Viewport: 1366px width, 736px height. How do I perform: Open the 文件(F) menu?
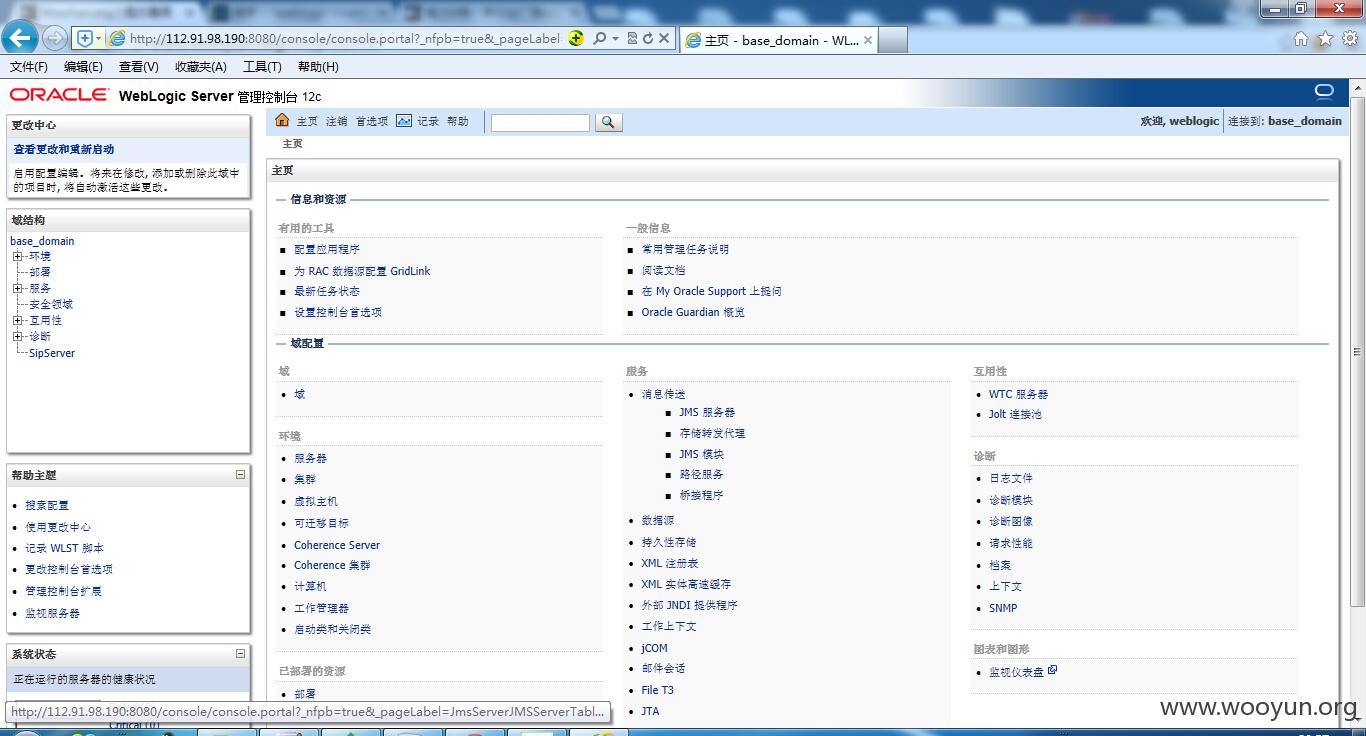29,67
